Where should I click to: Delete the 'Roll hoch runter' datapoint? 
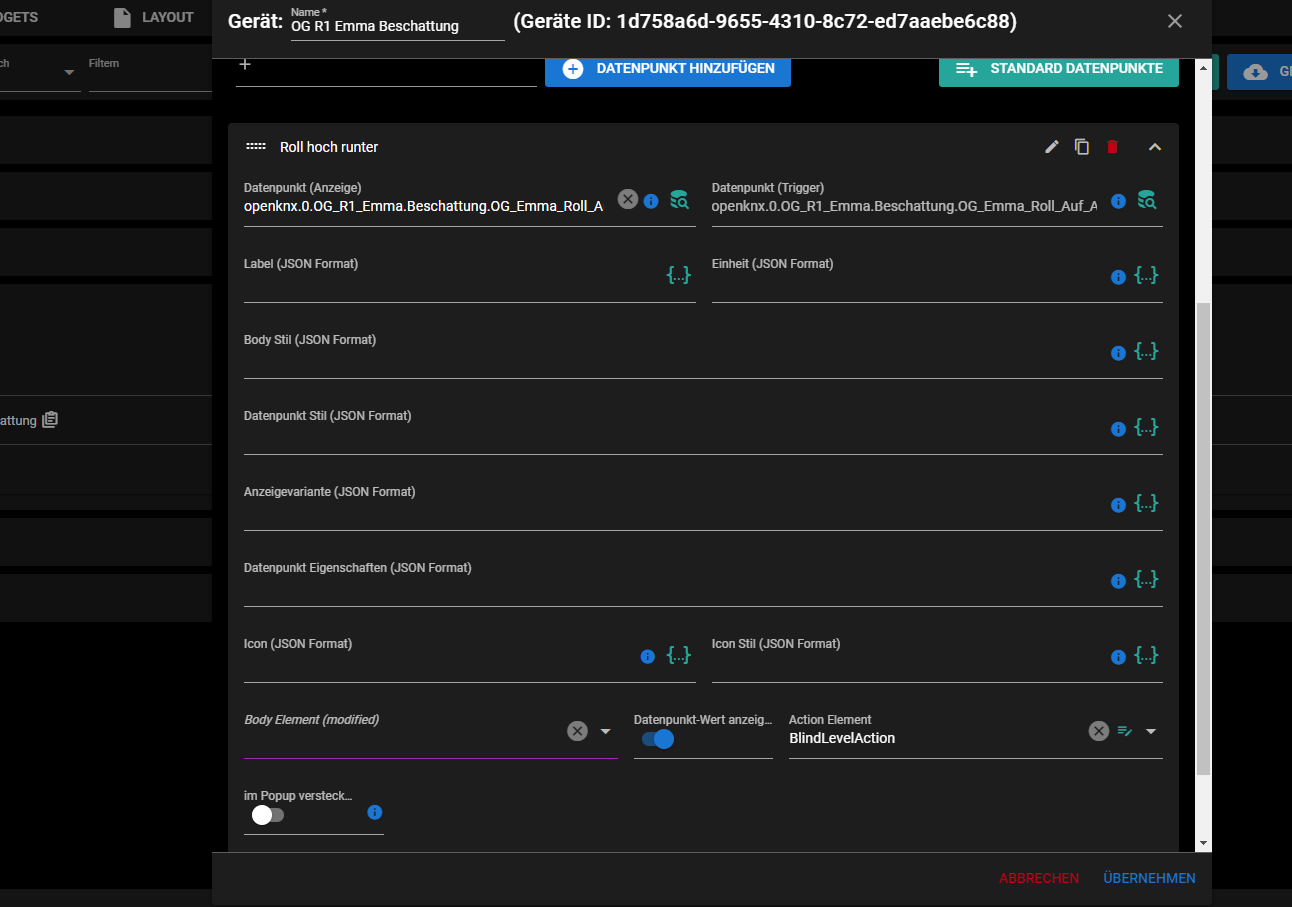1112,147
